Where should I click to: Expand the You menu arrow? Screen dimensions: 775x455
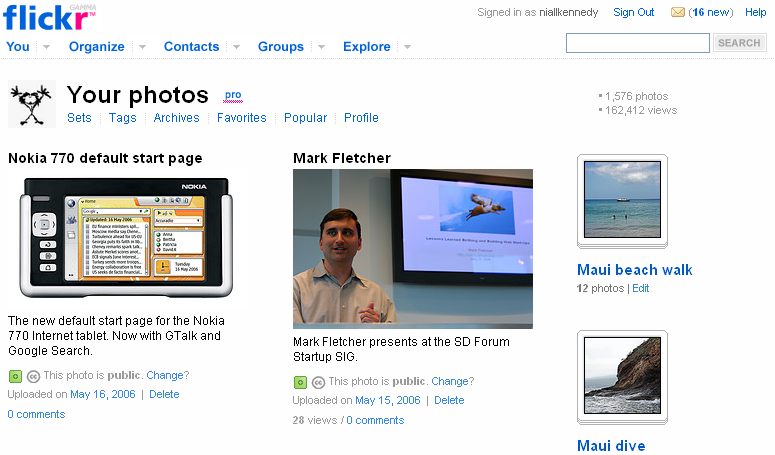click(x=46, y=47)
